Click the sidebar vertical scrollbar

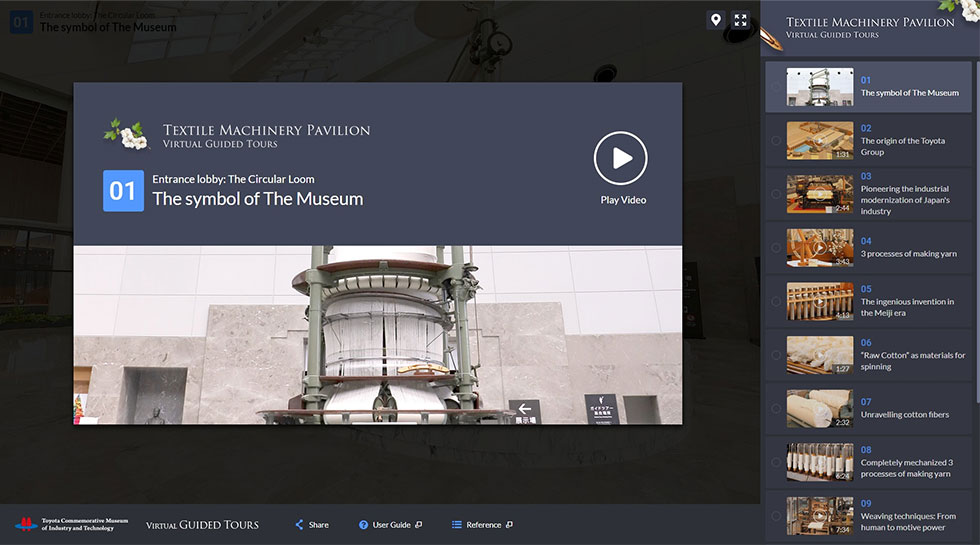tap(977, 231)
